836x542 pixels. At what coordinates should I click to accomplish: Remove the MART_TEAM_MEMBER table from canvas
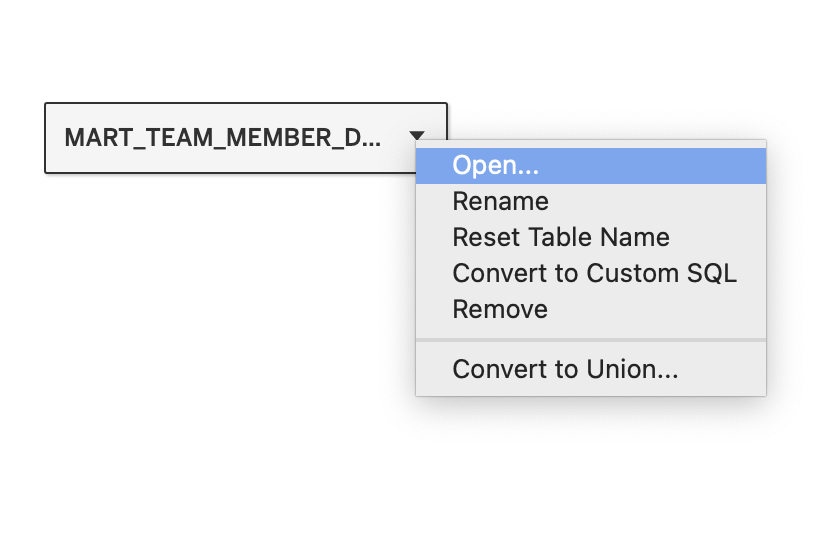500,309
